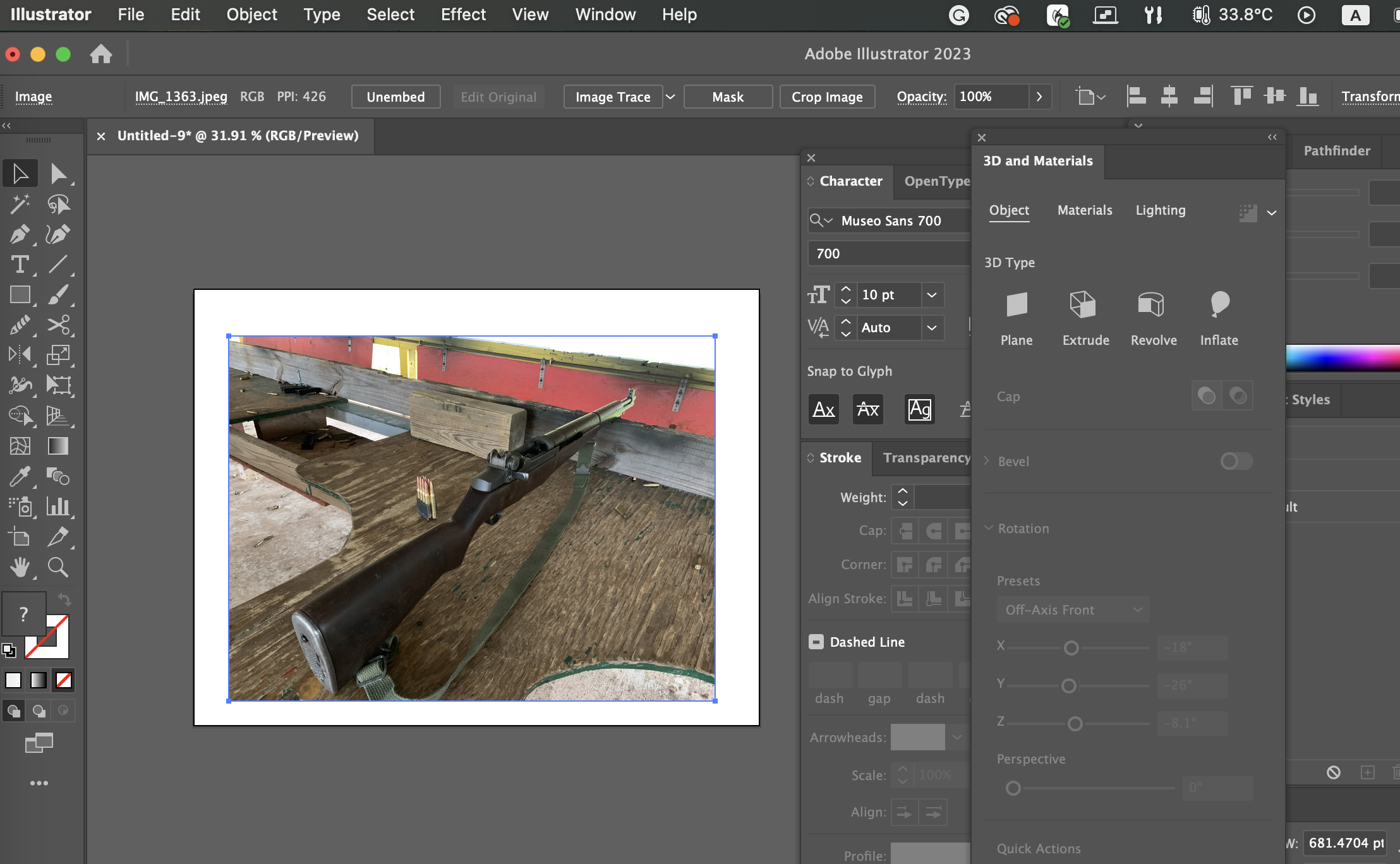This screenshot has height=864, width=1400.
Task: Select the Type tool
Action: [20, 265]
